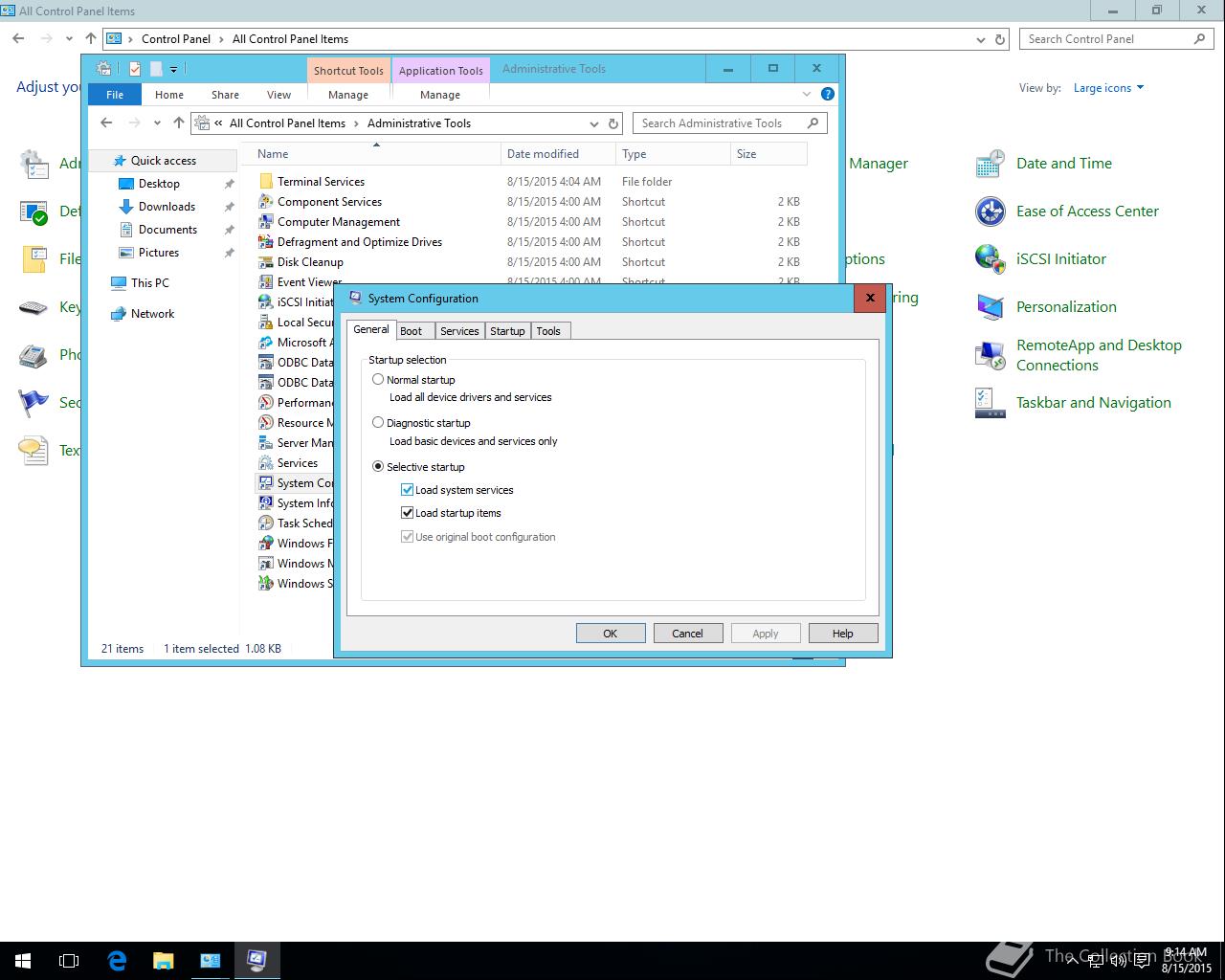Open Date and Time icon in Control Panel

990,164
